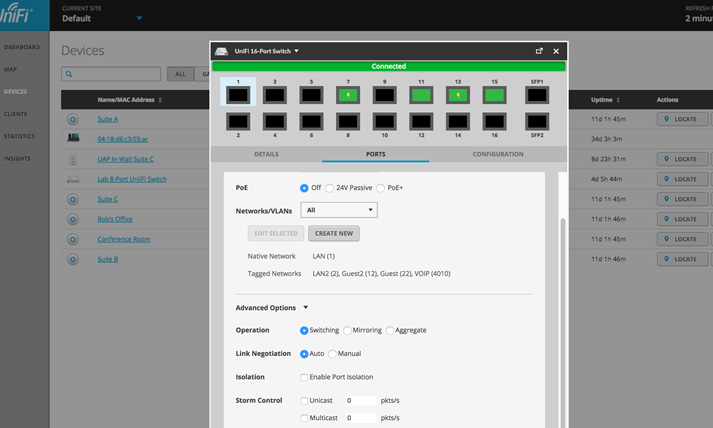Pop out the switch panel window
The width and height of the screenshot is (713, 428).
click(539, 51)
